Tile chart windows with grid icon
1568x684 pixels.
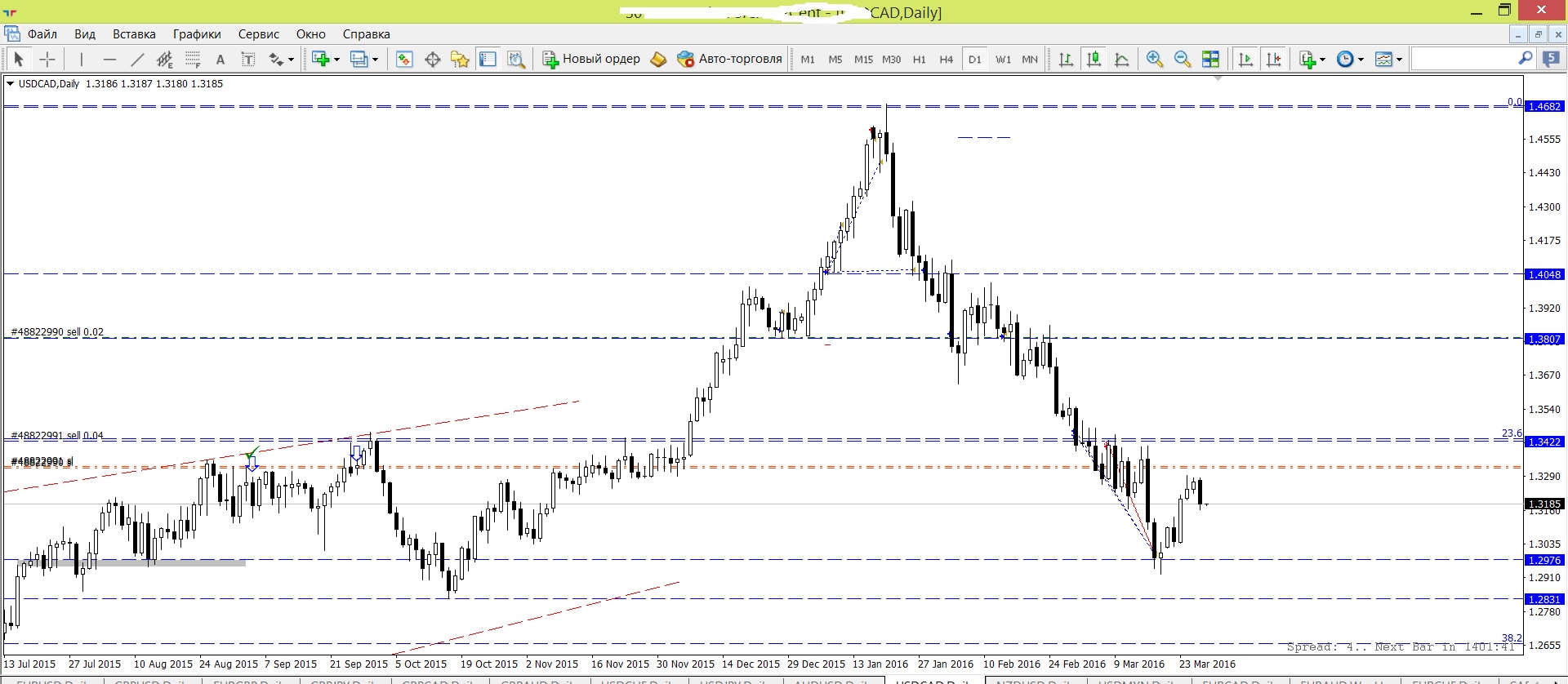(1210, 59)
